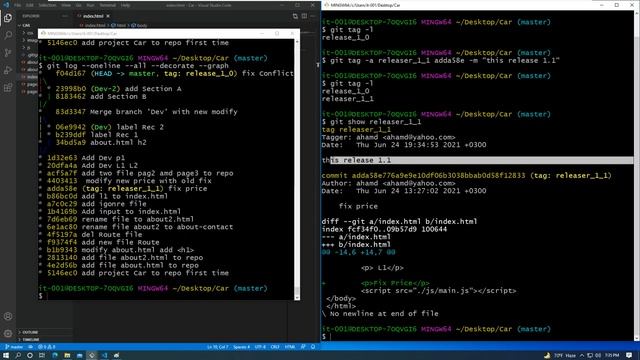Screen dimensions: 640x360
Task: Expand the OUTLINE section
Action: pyautogui.click(x=29, y=332)
